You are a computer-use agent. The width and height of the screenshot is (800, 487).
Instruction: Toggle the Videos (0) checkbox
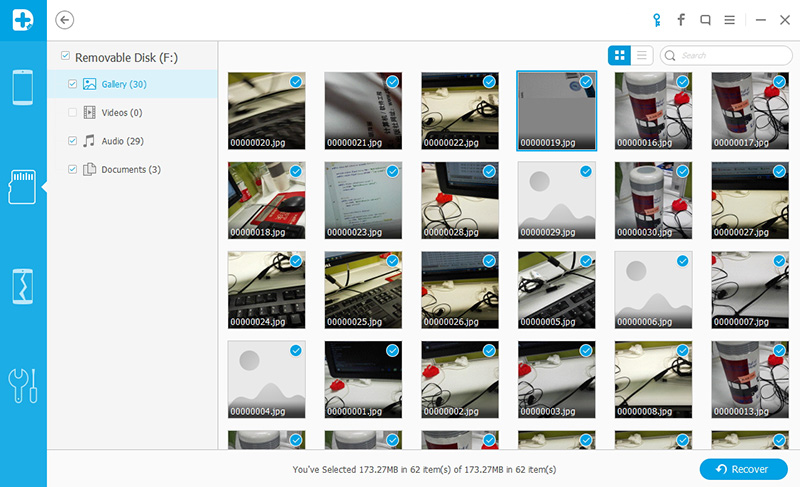click(72, 113)
